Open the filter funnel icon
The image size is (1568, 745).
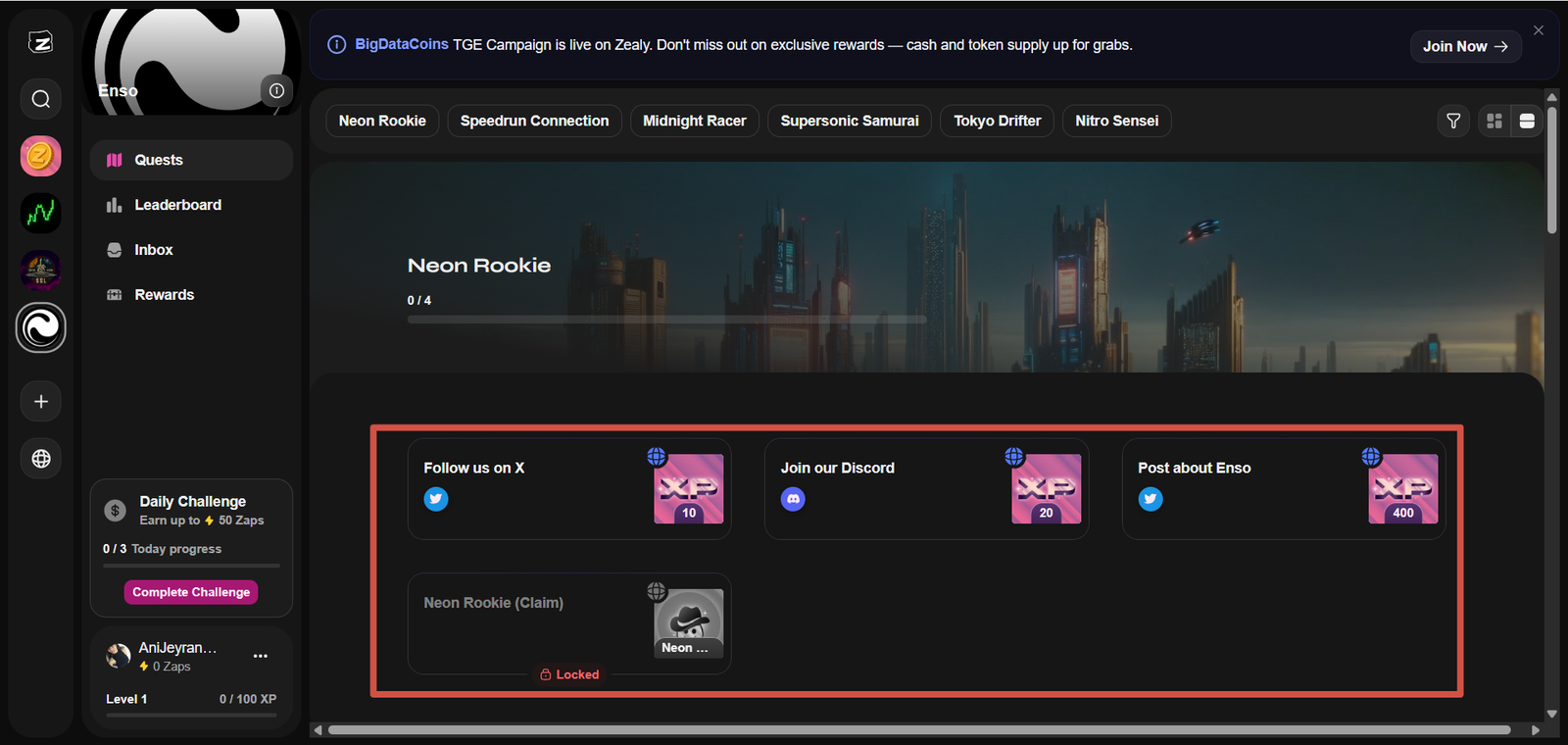click(1453, 121)
